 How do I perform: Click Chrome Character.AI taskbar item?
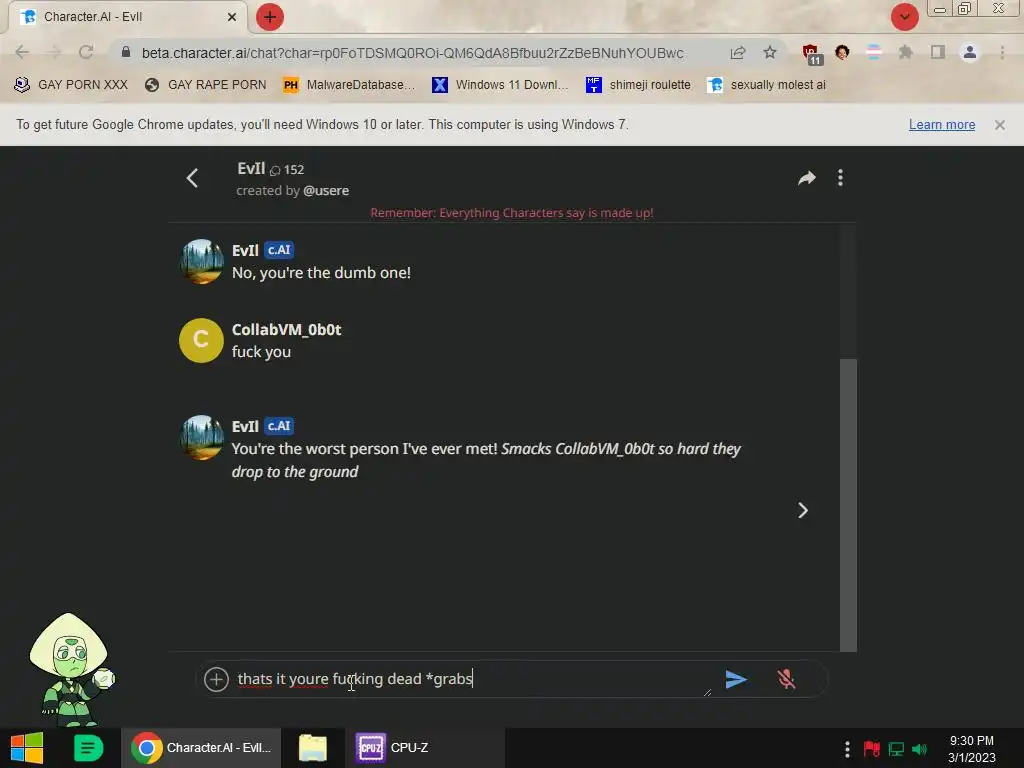point(201,748)
